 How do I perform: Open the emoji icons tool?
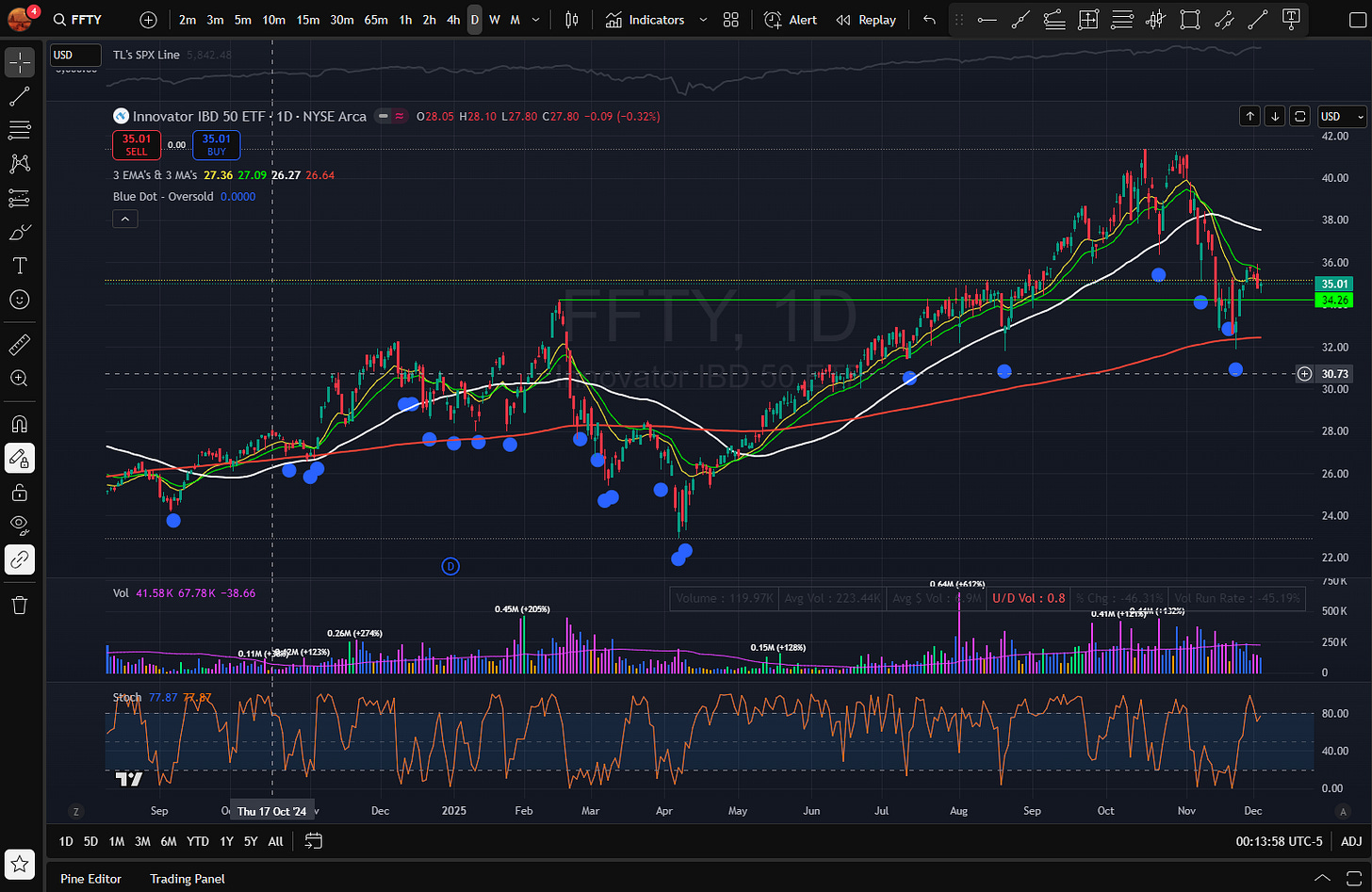pyautogui.click(x=20, y=300)
